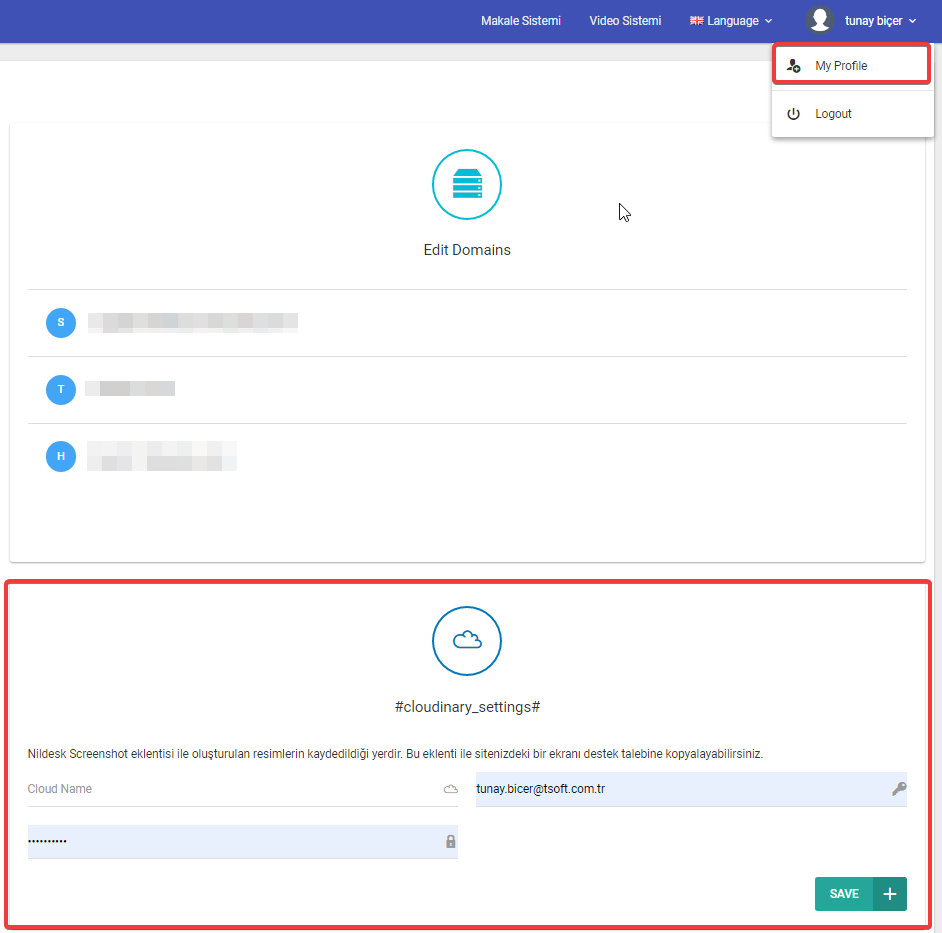Click the power icon beside Logout
The image size is (942, 933).
click(x=794, y=114)
